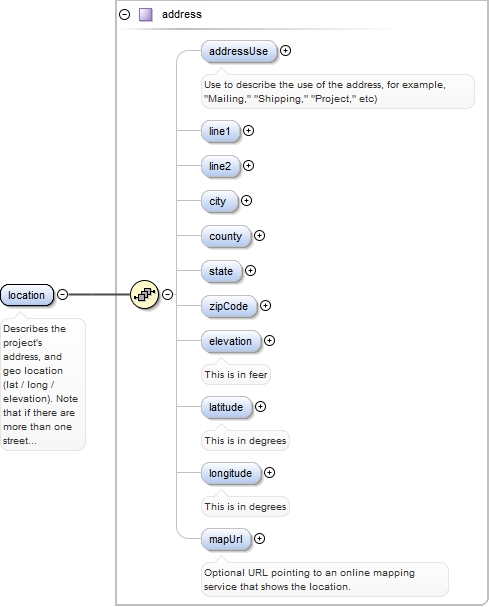Image resolution: width=490 pixels, height=607 pixels.
Task: Collapse the address type group
Action: point(124,15)
